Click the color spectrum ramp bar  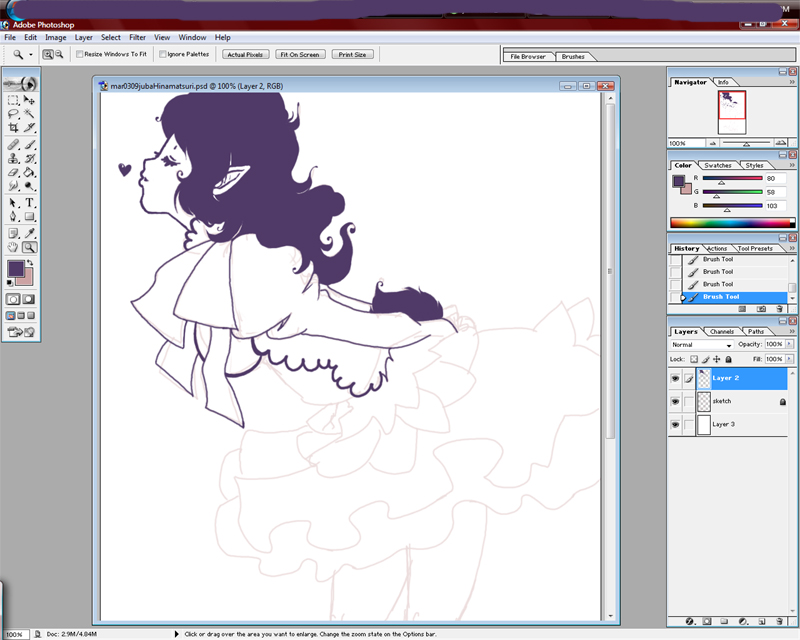(x=728, y=222)
